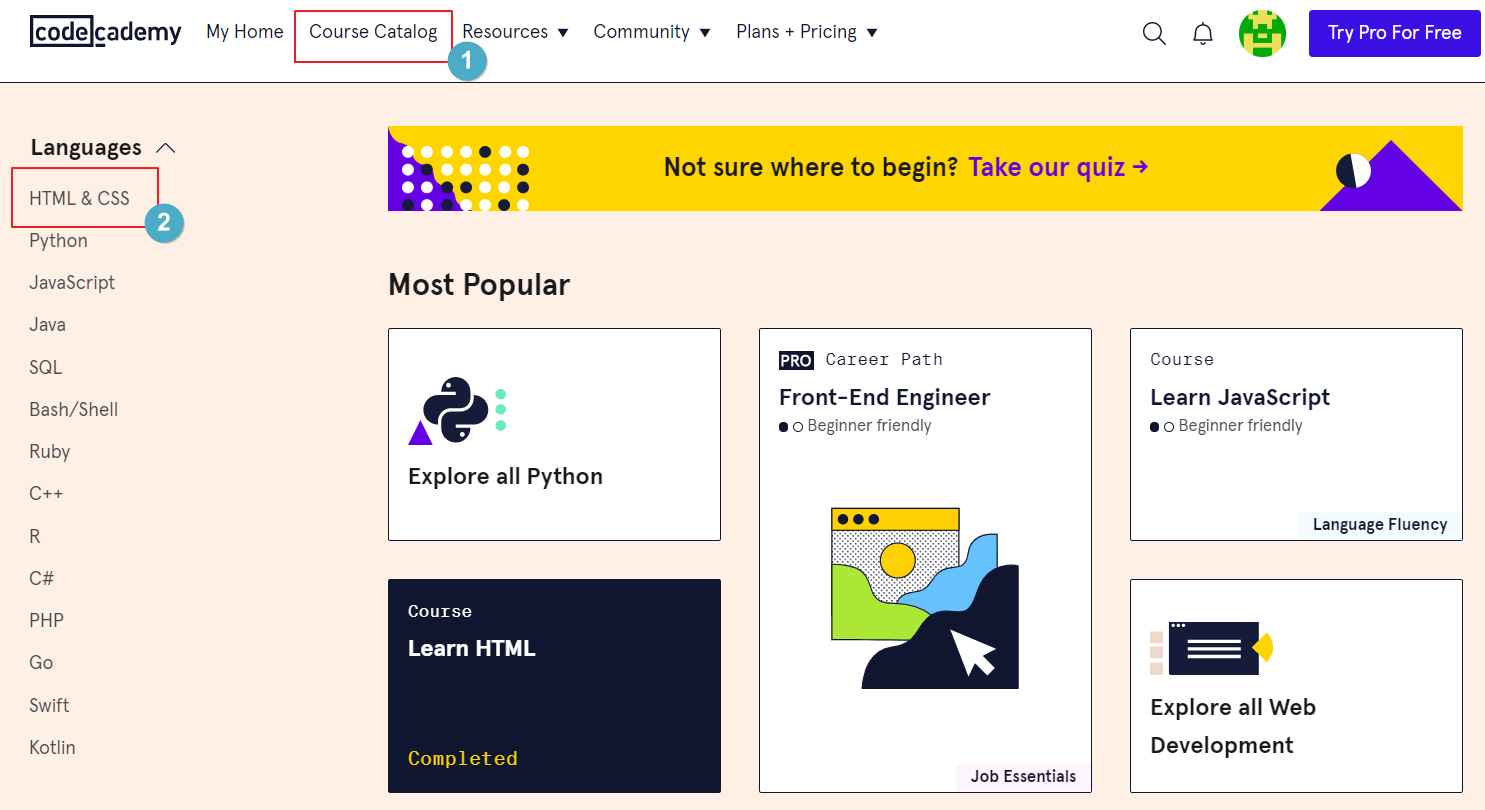Open the Ruby language filter
Viewport: 1485px width, 810px height.
[50, 452]
